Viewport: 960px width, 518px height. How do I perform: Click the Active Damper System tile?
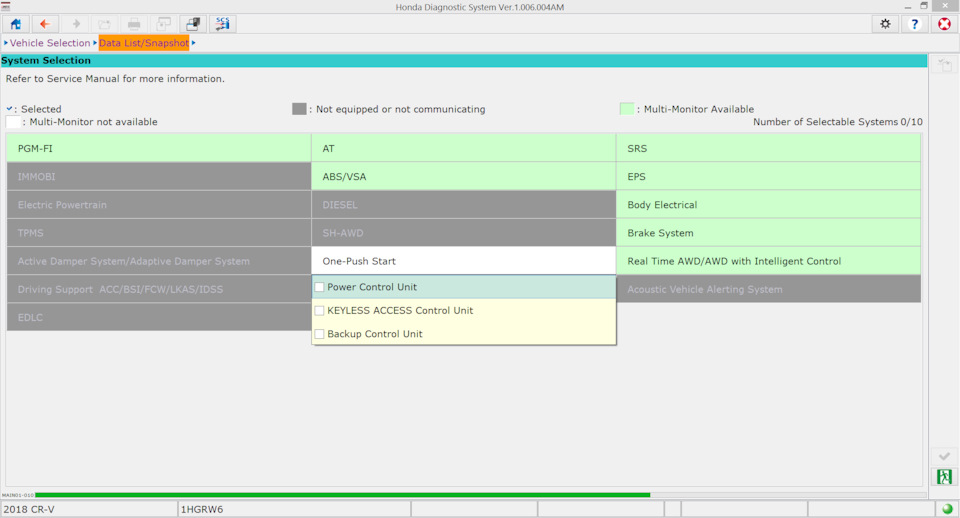(159, 261)
